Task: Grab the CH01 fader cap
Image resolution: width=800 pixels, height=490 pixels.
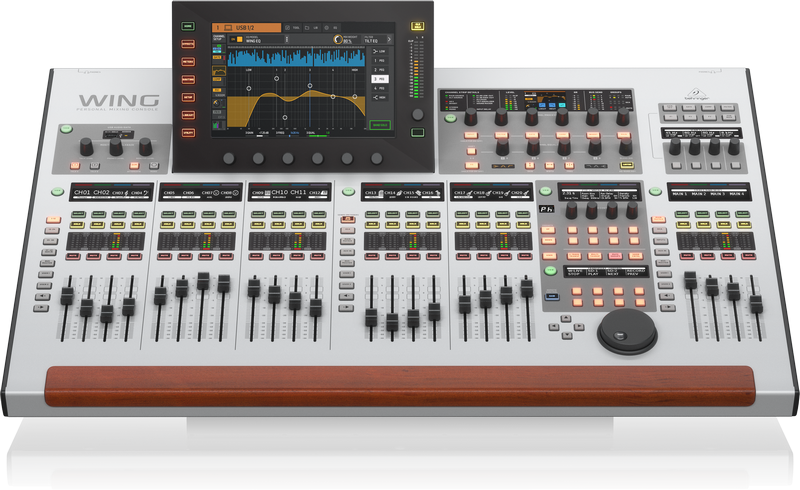Action: 67,296
